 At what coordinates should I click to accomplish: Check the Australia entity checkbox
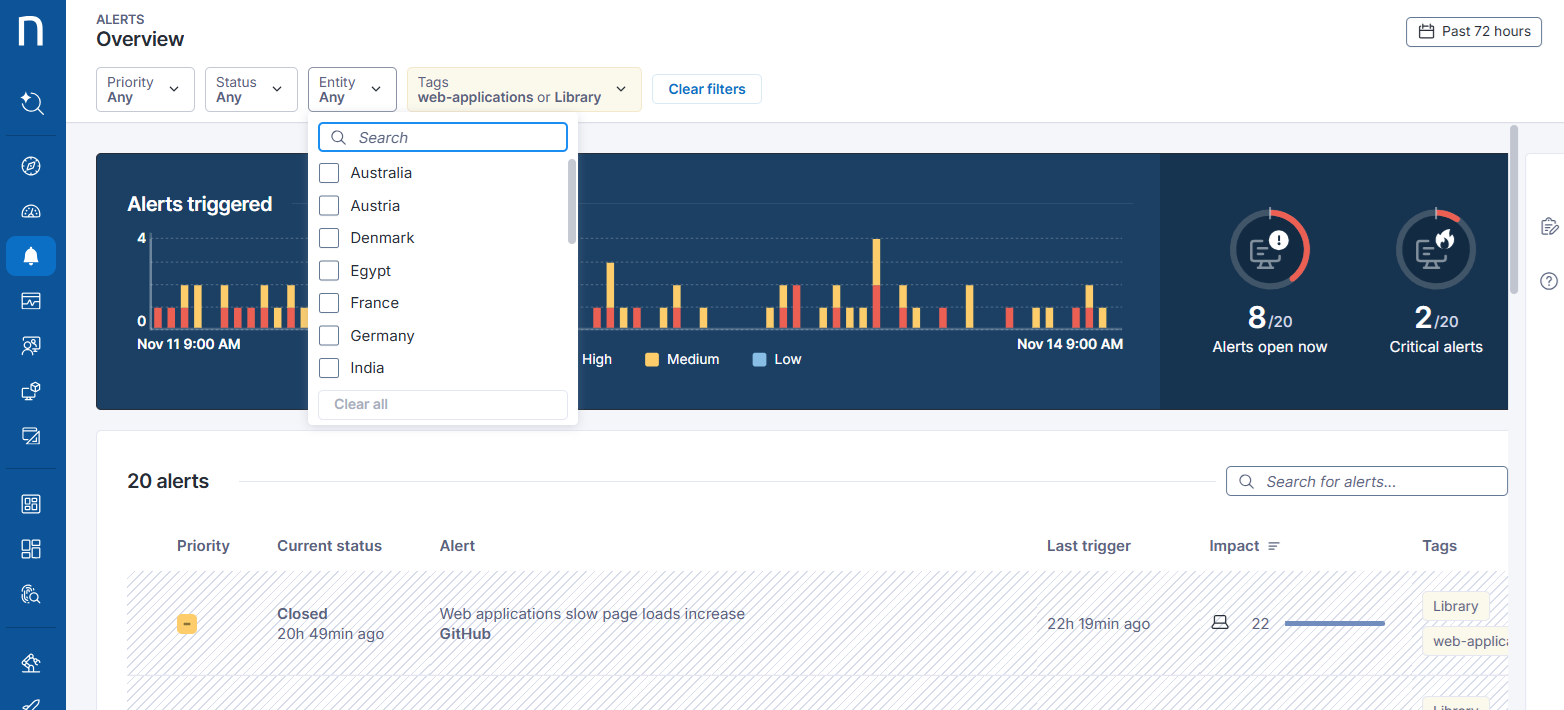click(329, 173)
